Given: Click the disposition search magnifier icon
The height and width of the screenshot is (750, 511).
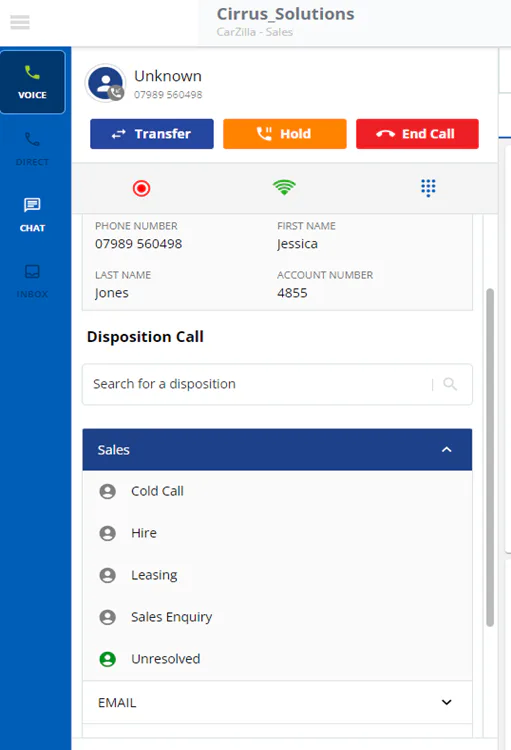Looking at the screenshot, I should tap(450, 384).
